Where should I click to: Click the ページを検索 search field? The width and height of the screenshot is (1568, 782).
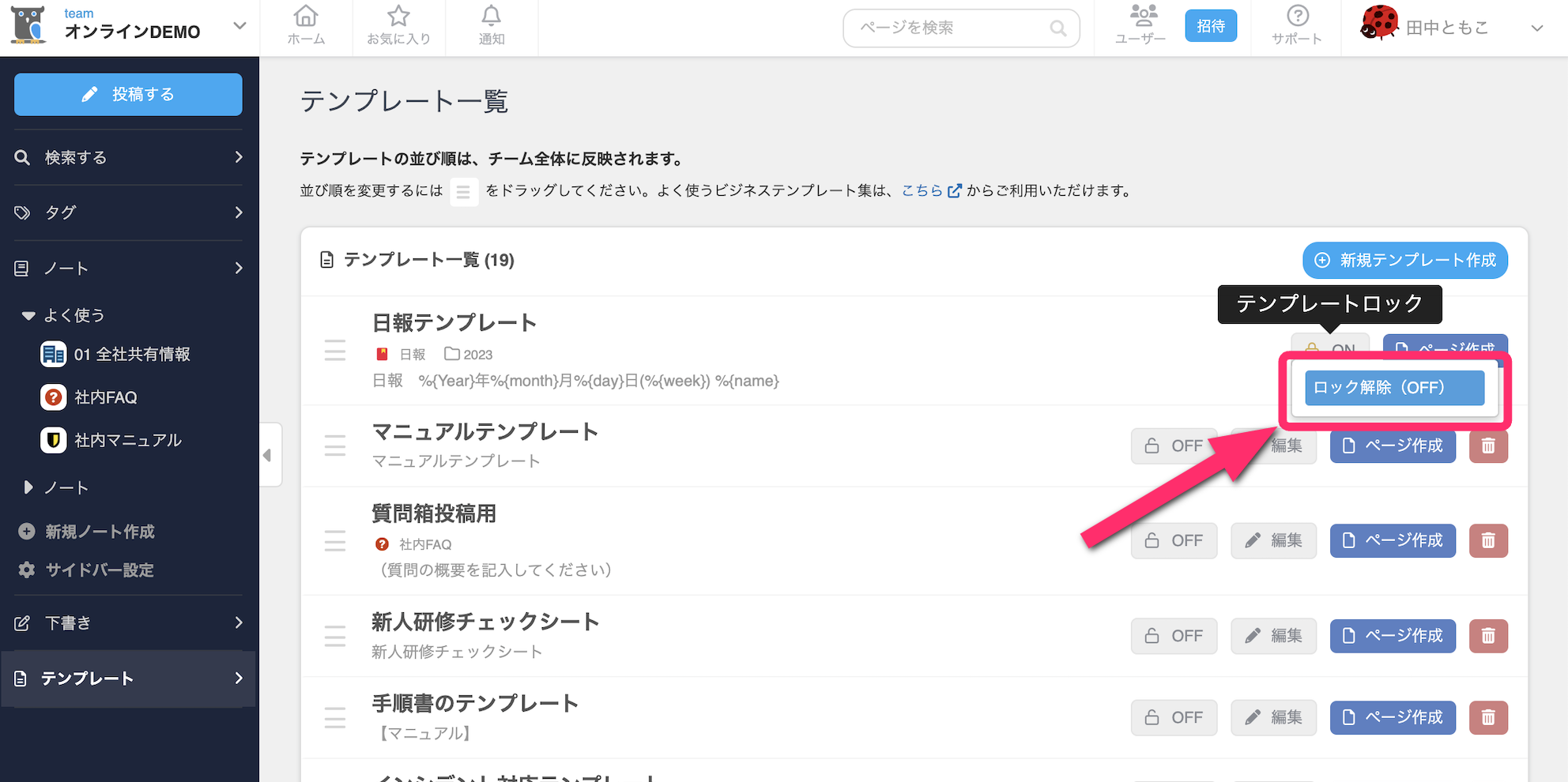point(952,28)
